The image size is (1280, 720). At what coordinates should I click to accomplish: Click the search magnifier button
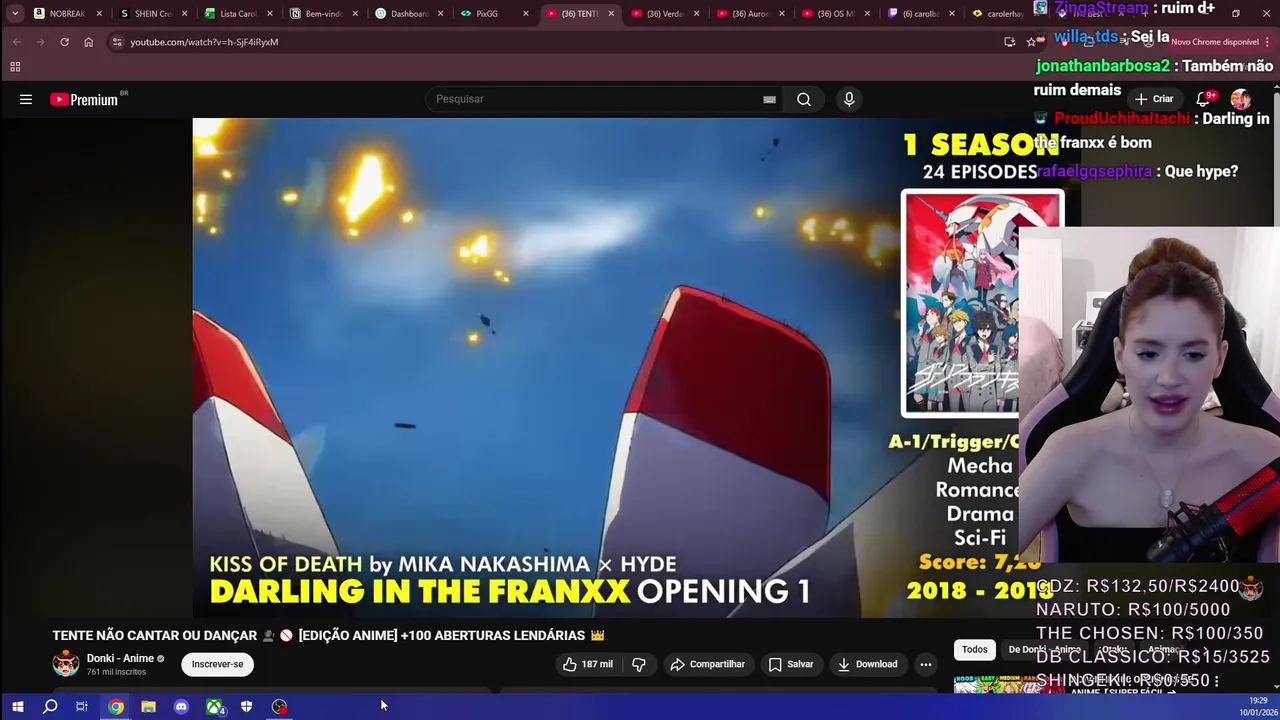pos(804,99)
